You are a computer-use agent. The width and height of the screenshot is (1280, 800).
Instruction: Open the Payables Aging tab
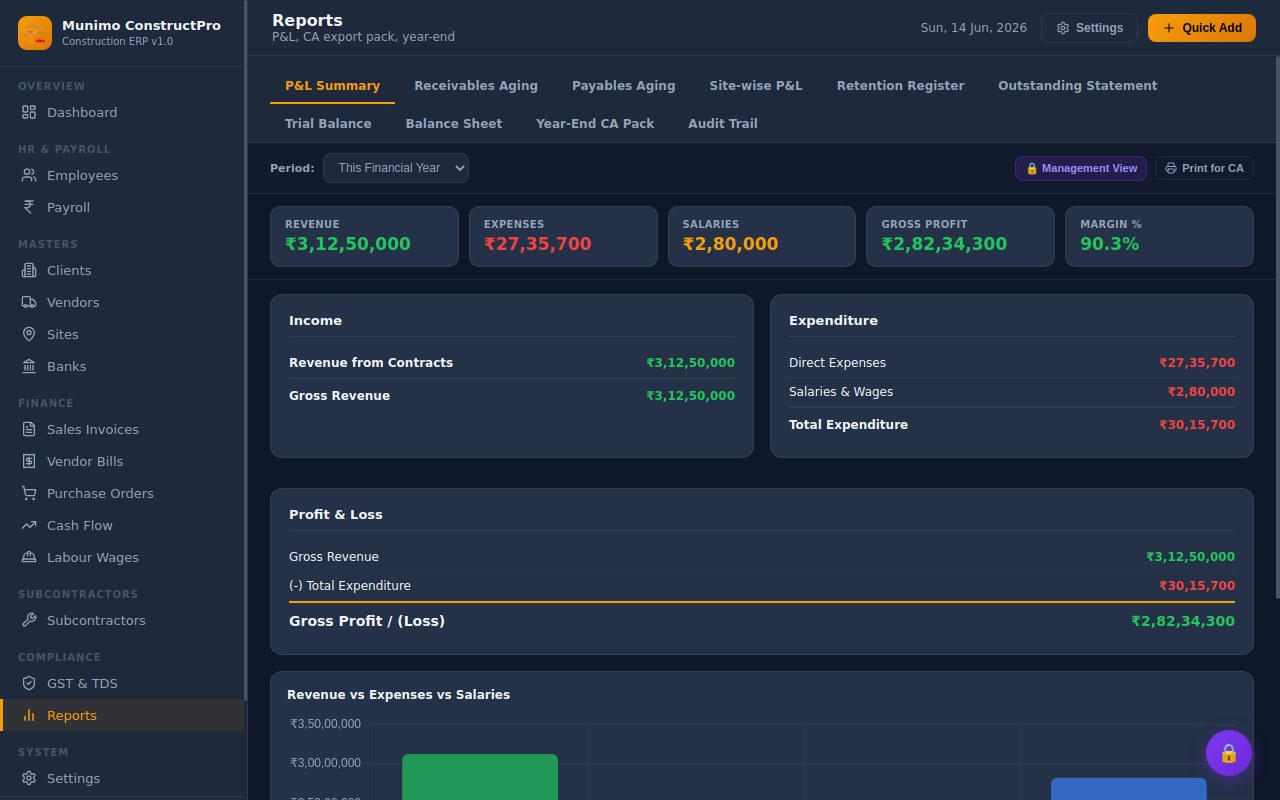point(623,86)
